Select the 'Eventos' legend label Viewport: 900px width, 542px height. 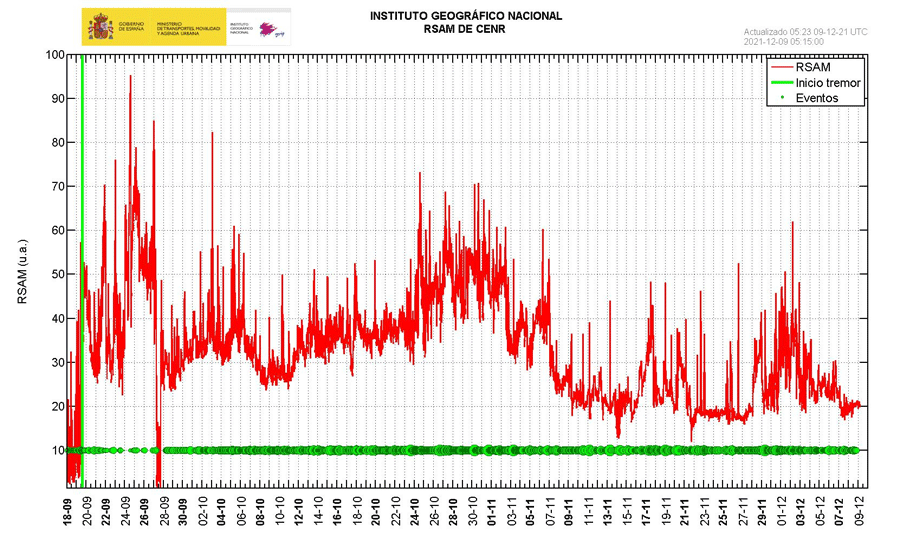pyautogui.click(x=817, y=98)
